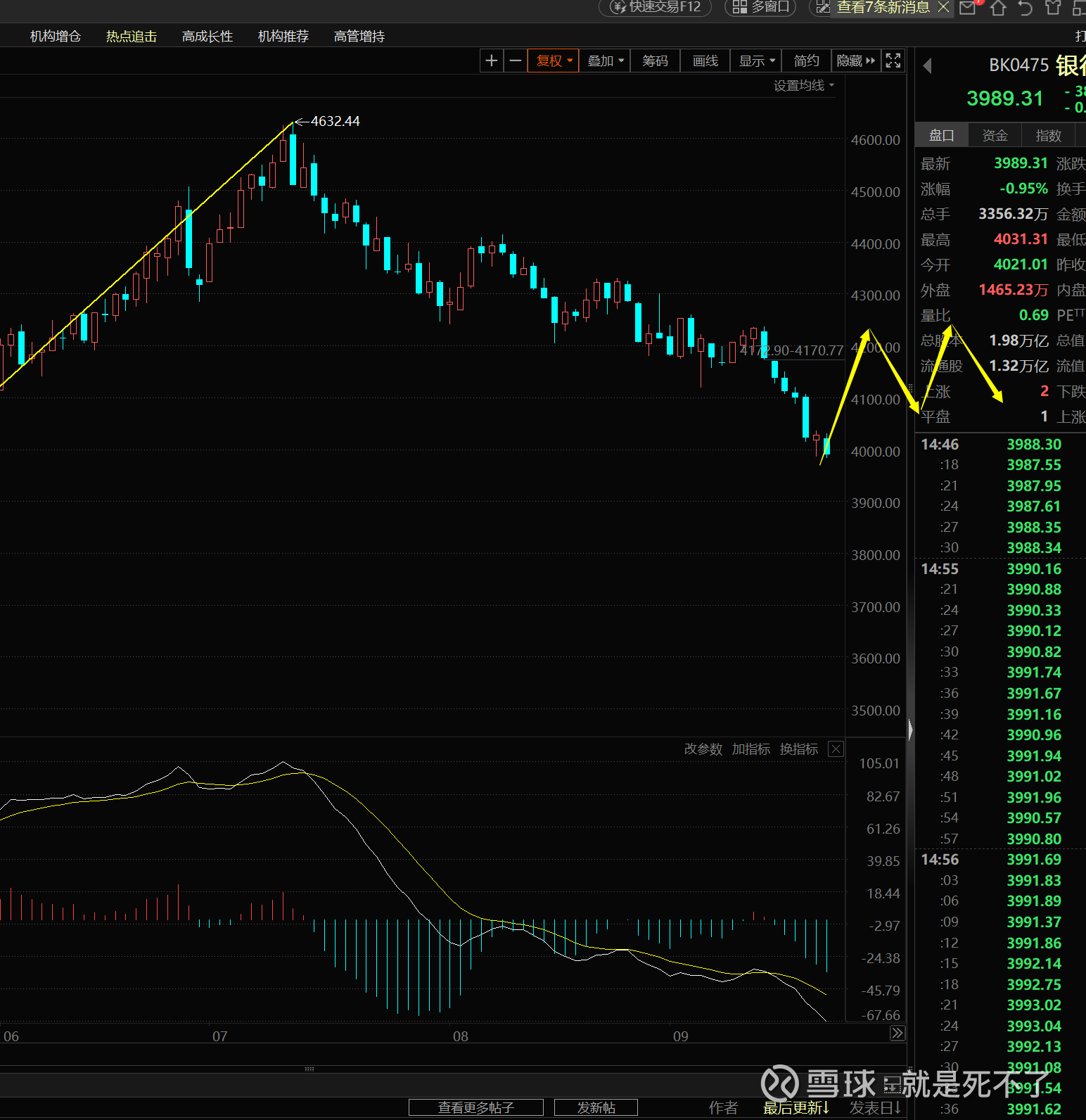Open the 复权 dropdown menu

coord(554,61)
